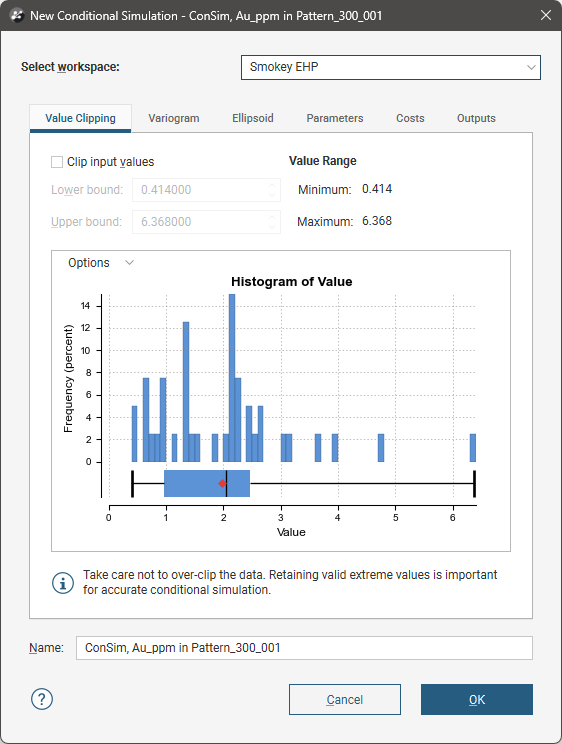Screen dimensions: 562x744
Task: Click the red mean diamond on box plot
Action: [222, 484]
